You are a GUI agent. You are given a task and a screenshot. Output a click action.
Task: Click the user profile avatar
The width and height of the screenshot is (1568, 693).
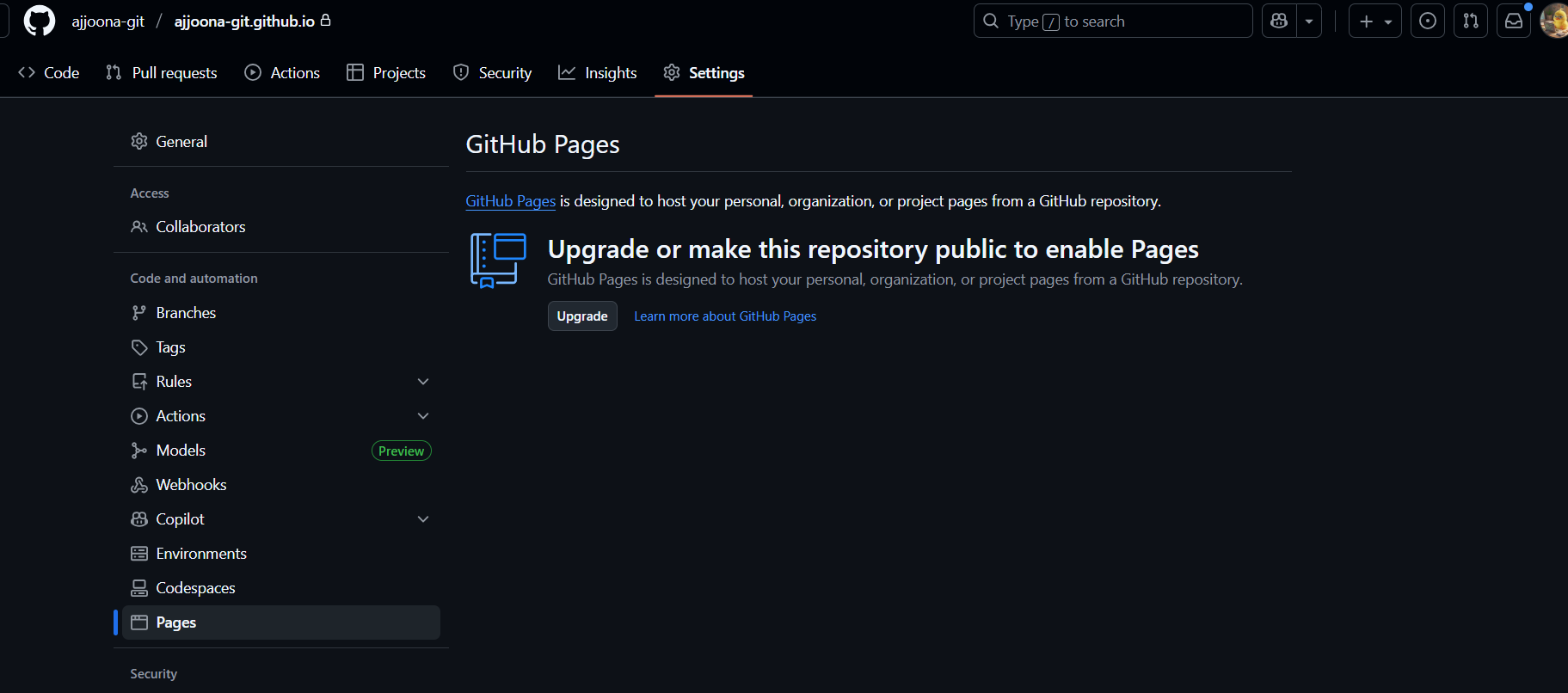[1554, 21]
